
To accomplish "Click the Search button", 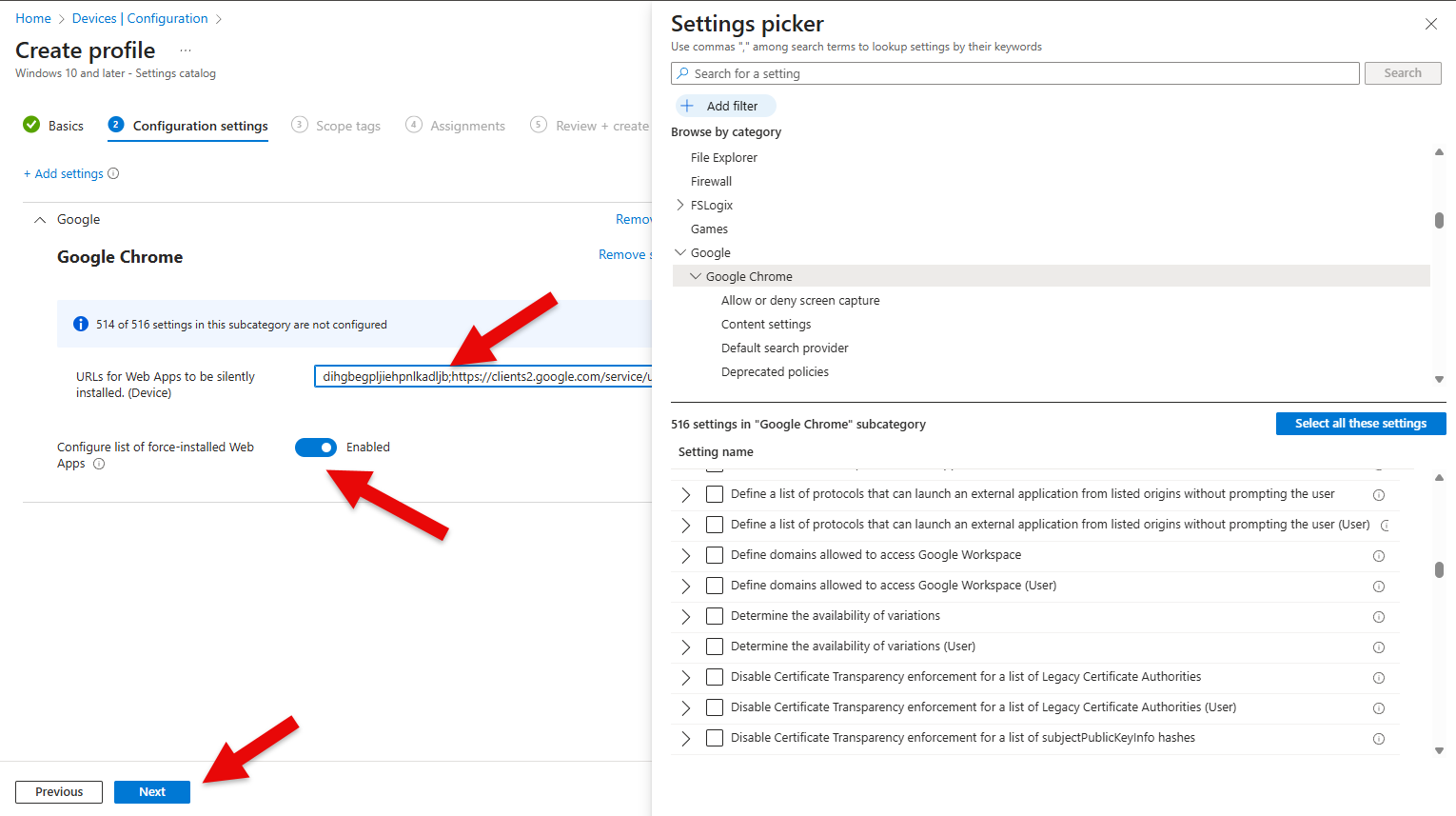I will tap(1403, 73).
